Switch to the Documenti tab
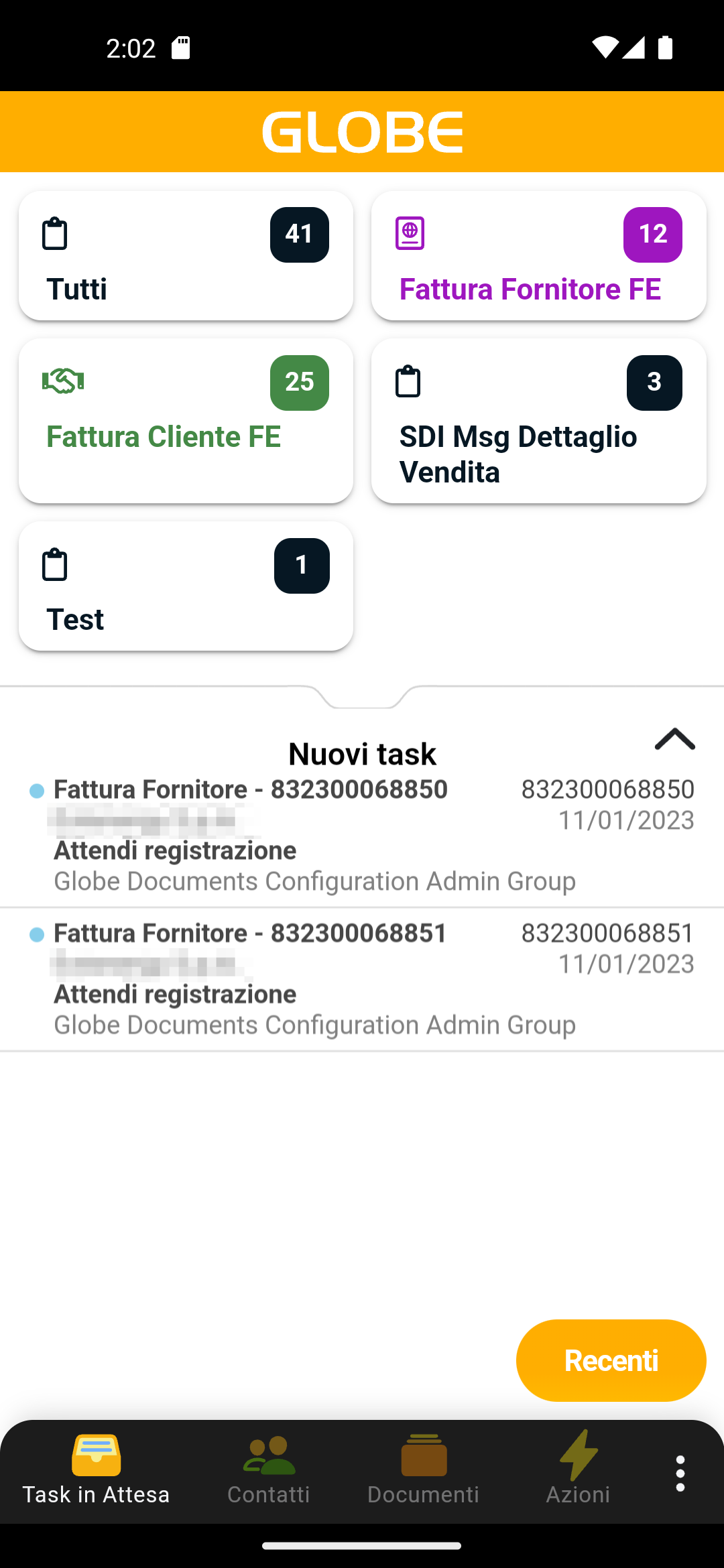Viewport: 724px width, 1568px height. (423, 1470)
